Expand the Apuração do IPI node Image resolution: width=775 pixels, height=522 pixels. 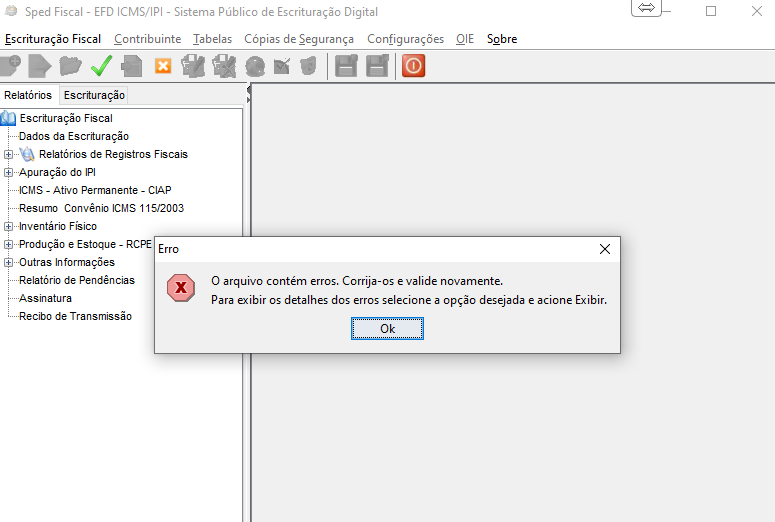click(9, 172)
